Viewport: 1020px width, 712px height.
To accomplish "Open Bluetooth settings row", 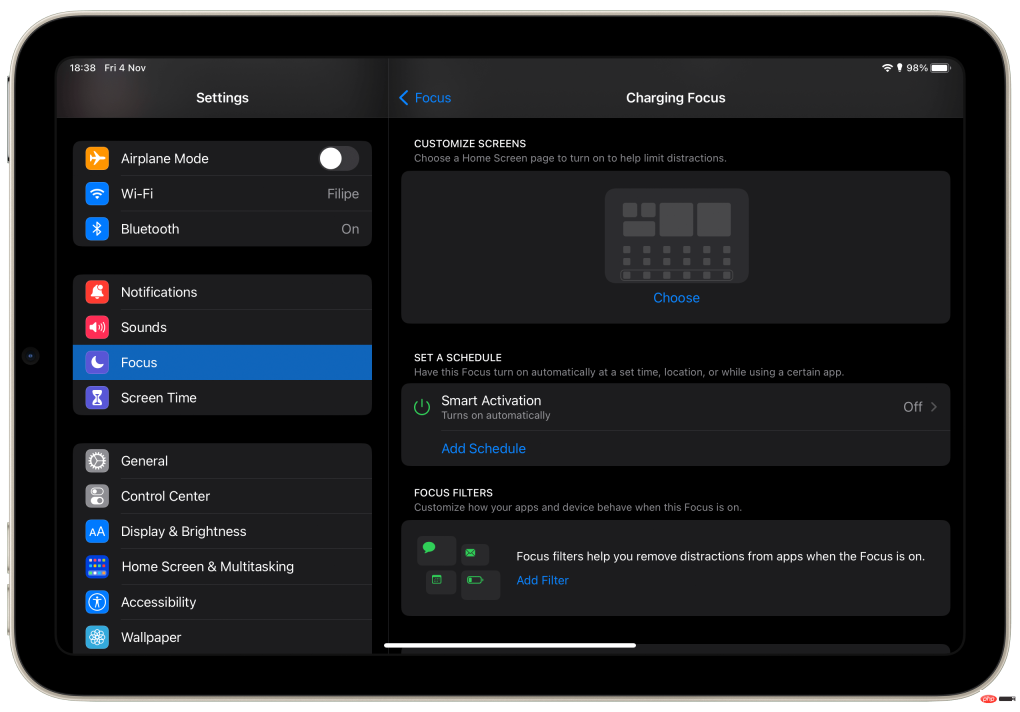I will click(222, 229).
